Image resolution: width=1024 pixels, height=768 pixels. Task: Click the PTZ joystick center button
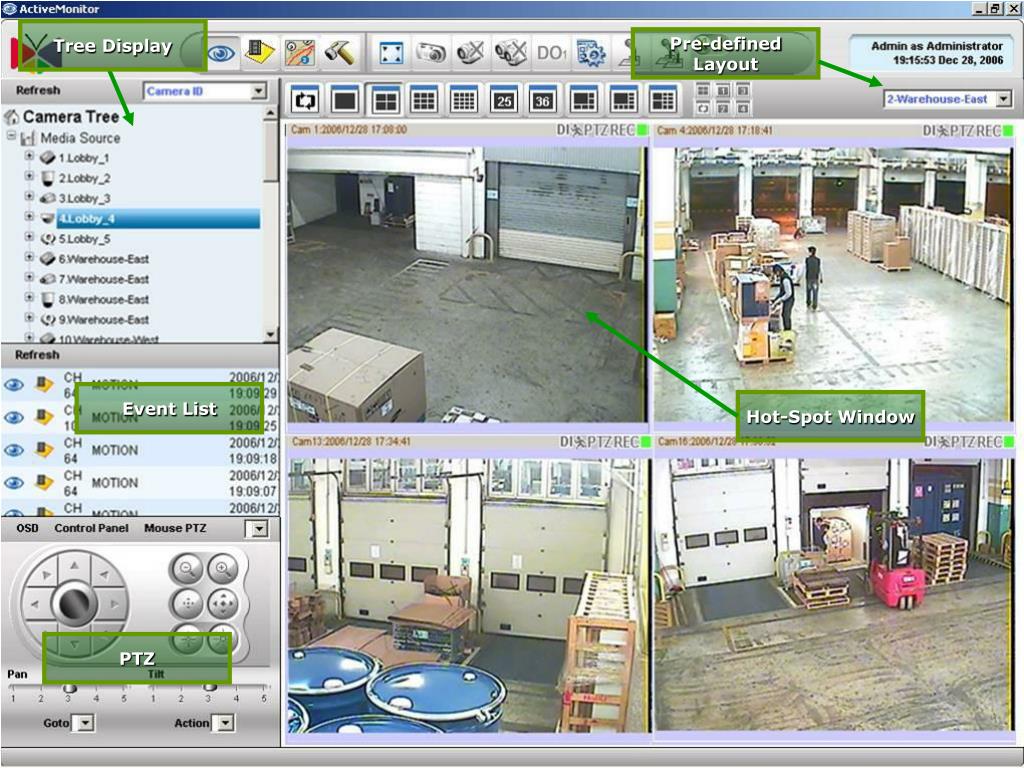[75, 604]
